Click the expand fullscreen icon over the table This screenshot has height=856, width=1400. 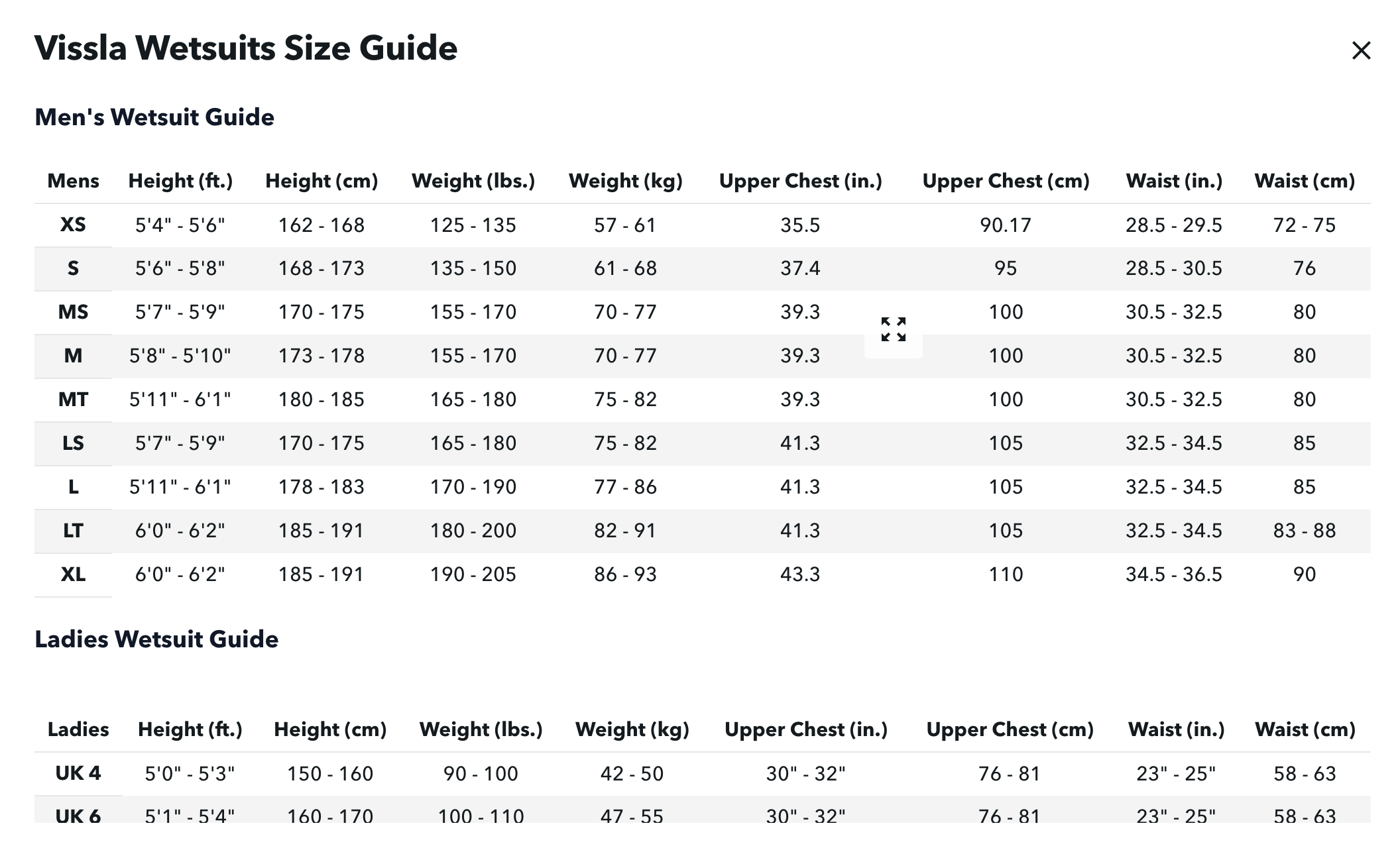tap(893, 329)
